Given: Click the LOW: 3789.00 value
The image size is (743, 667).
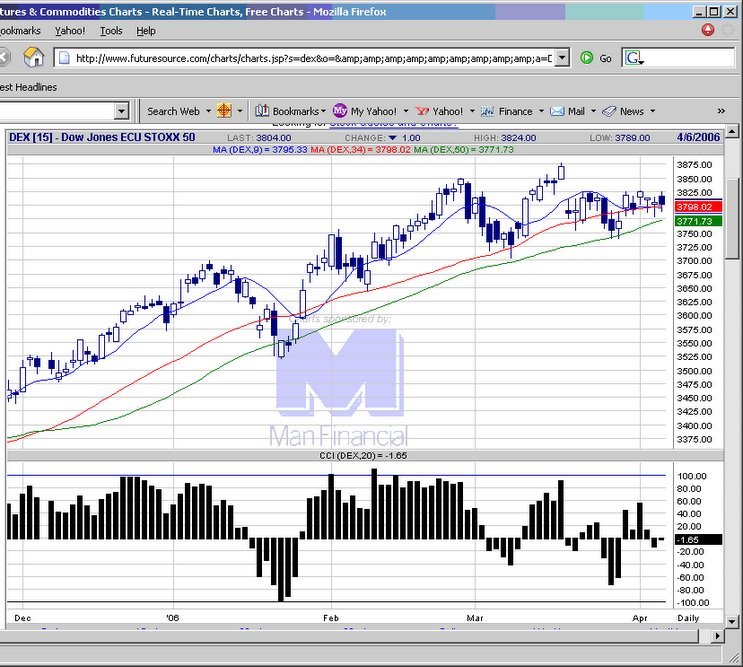Looking at the screenshot, I should click(620, 138).
